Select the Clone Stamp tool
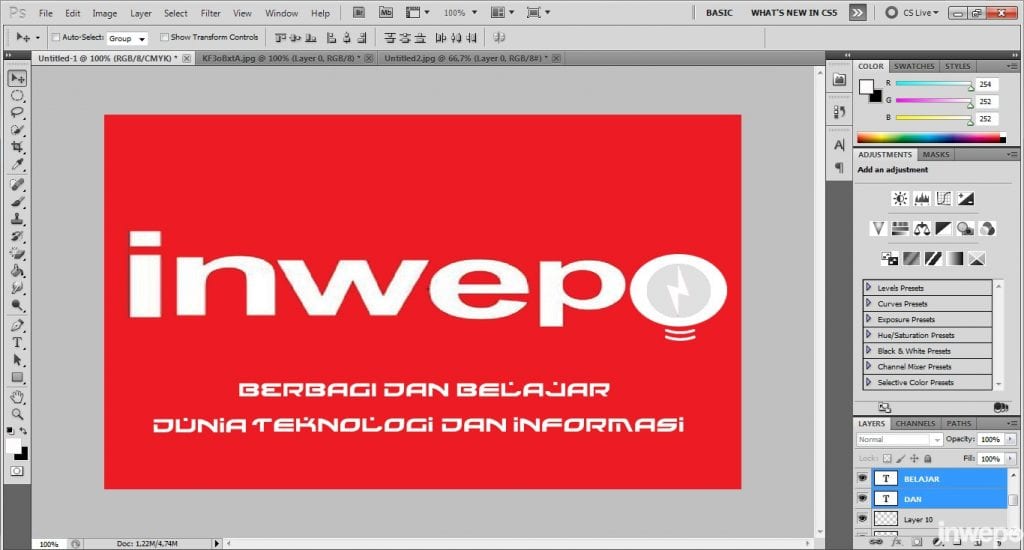 17,219
